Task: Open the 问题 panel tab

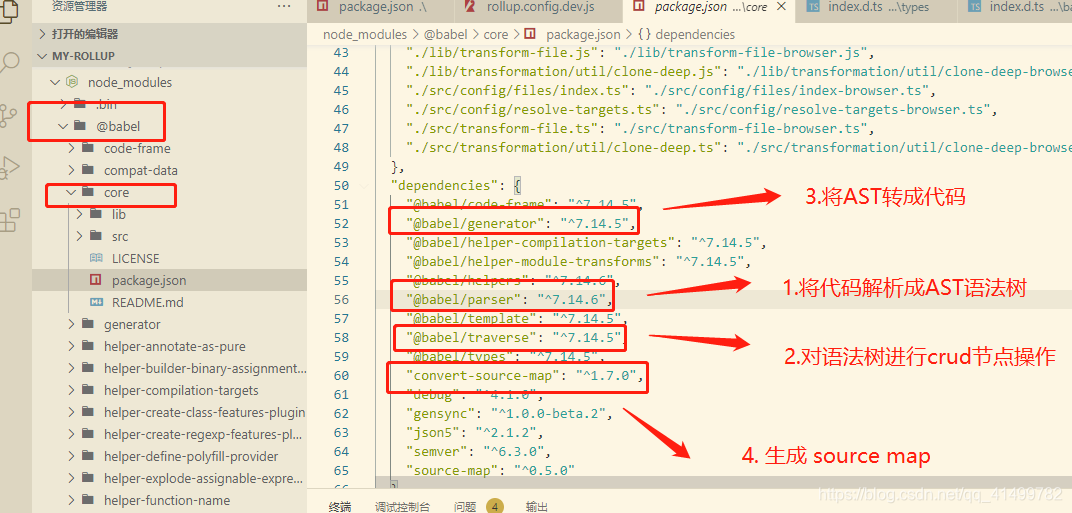Action: pos(465,506)
